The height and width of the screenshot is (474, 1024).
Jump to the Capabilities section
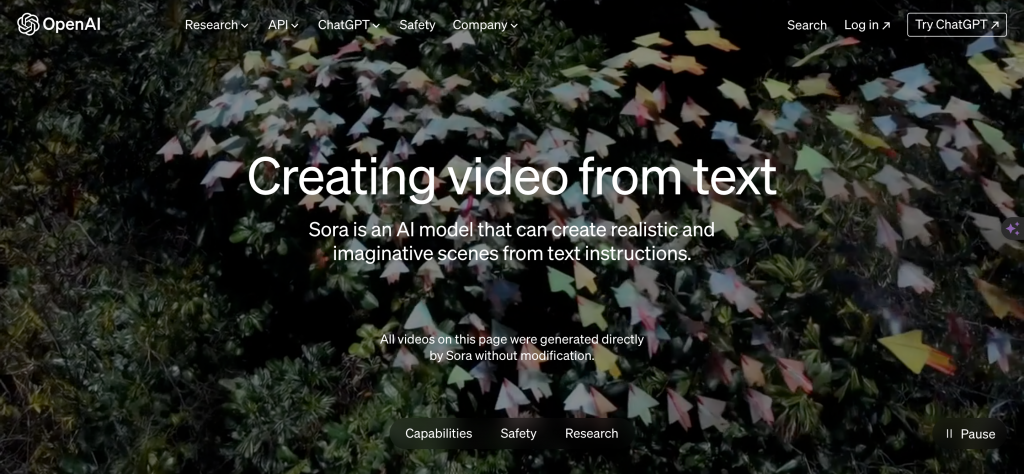438,434
